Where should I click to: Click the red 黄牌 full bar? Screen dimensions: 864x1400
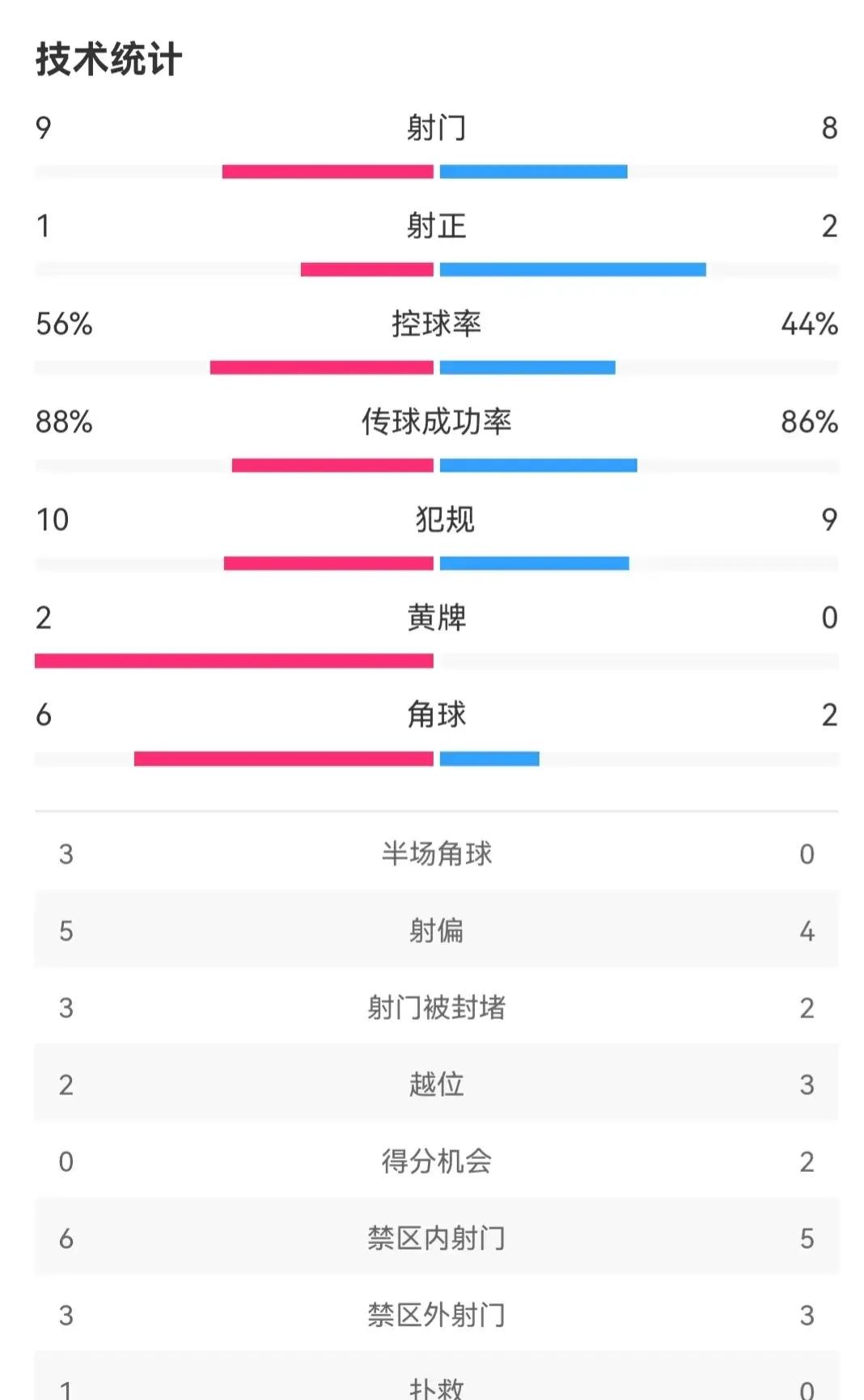coord(235,659)
